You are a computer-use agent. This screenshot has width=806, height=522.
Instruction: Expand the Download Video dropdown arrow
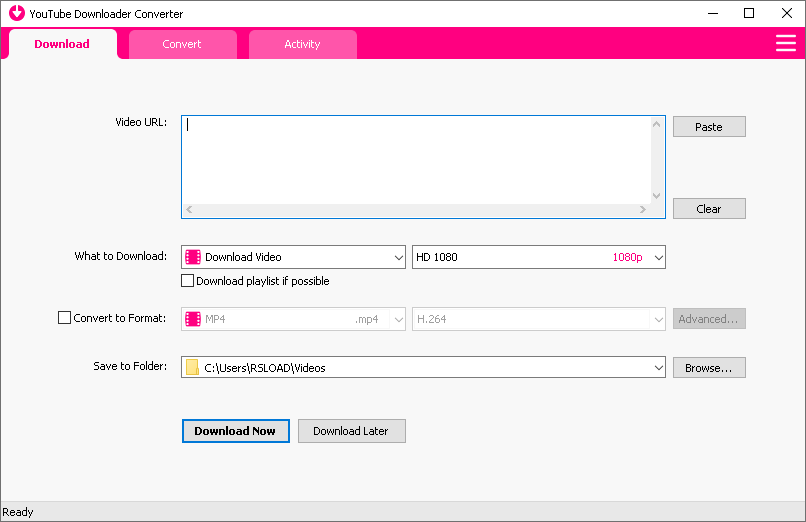coord(398,257)
